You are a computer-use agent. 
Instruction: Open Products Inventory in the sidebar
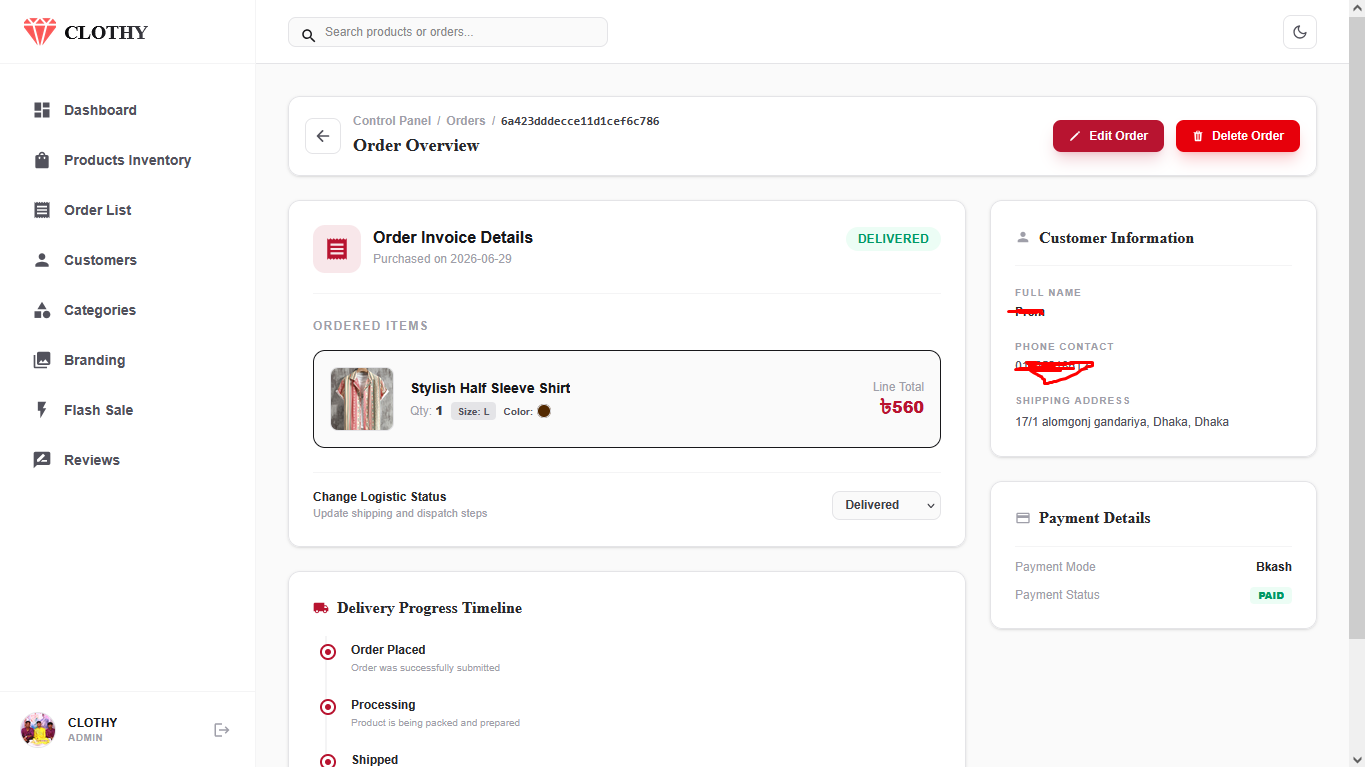click(127, 160)
